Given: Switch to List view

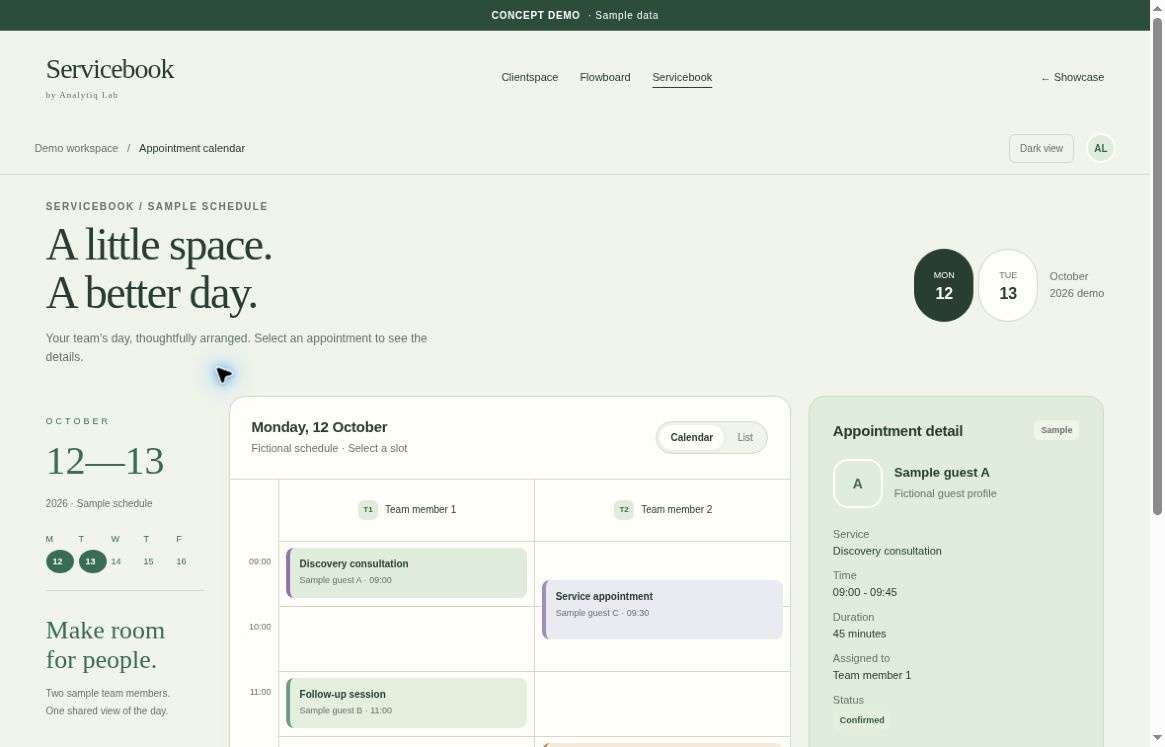Looking at the screenshot, I should click(x=744, y=437).
